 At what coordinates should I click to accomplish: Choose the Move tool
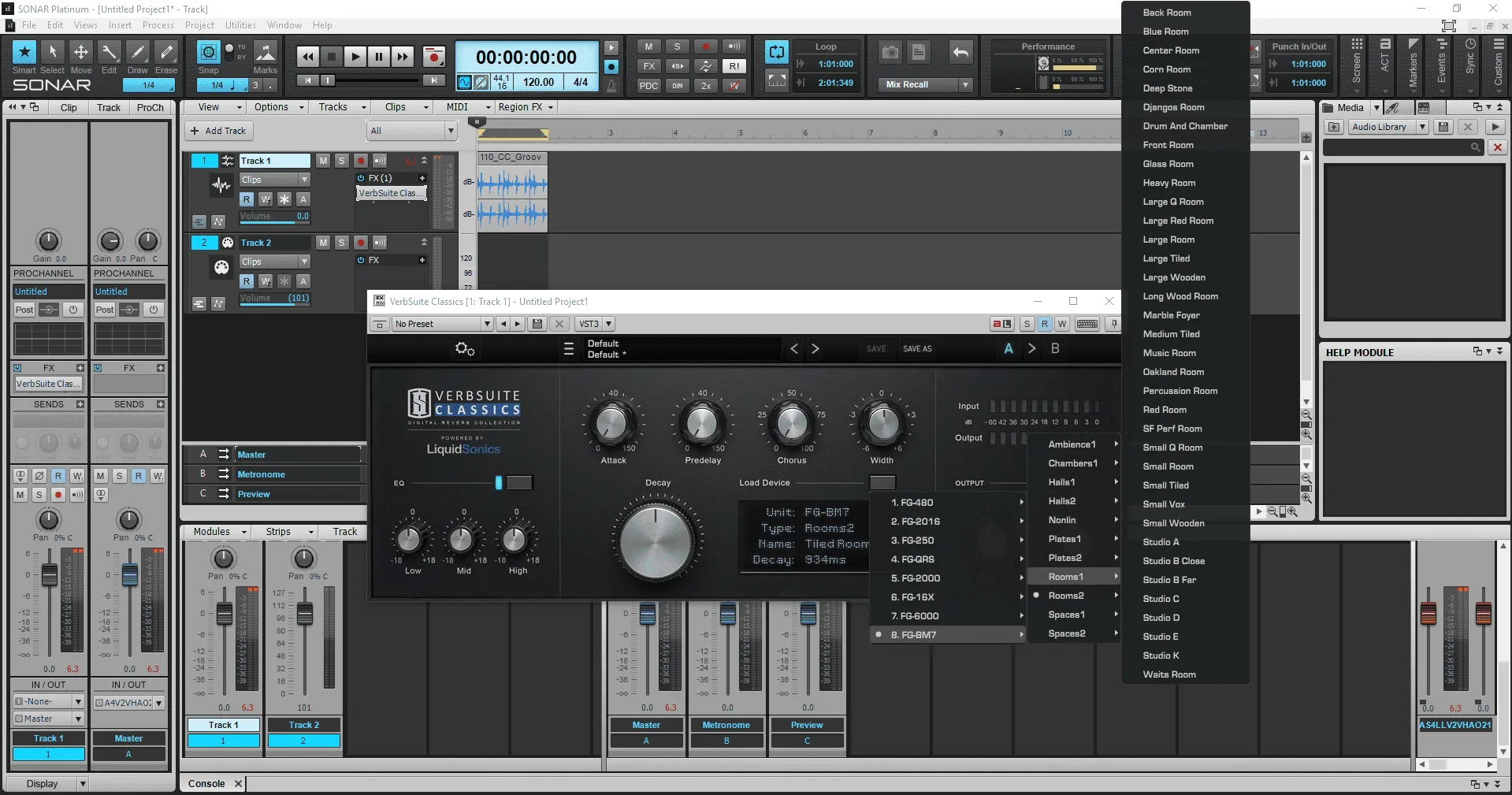[81, 52]
